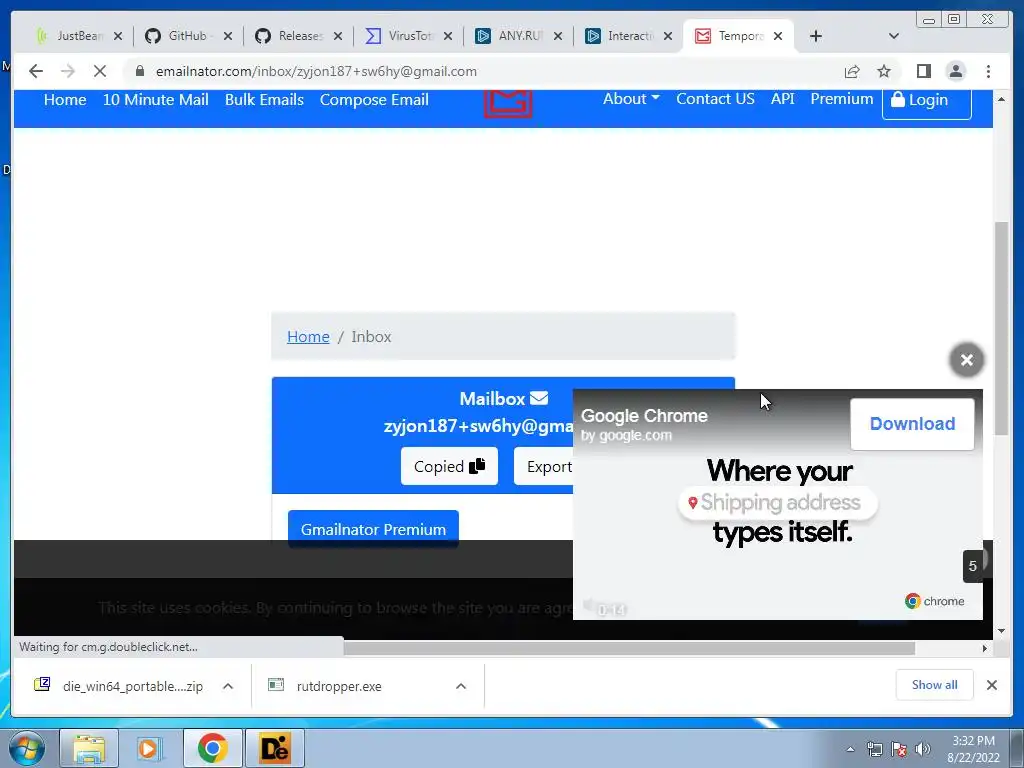Image resolution: width=1024 pixels, height=768 pixels.
Task: Close the JustBeam tab
Action: click(118, 37)
